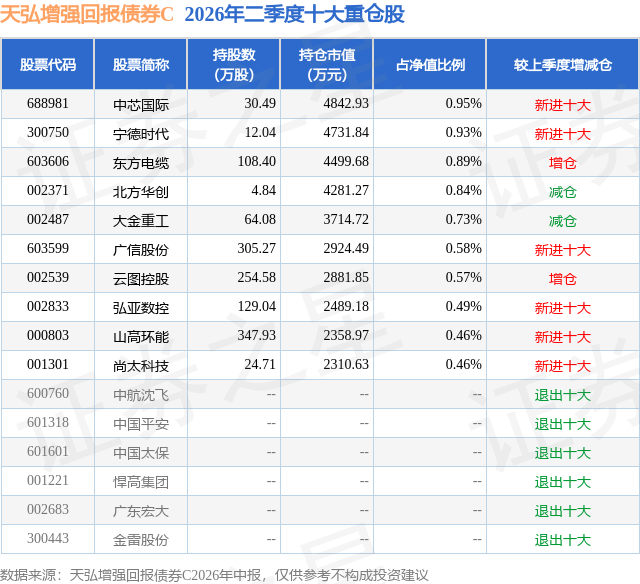Click the 增仓 label for 云图控股
The width and height of the screenshot is (640, 584).
[x=562, y=278]
